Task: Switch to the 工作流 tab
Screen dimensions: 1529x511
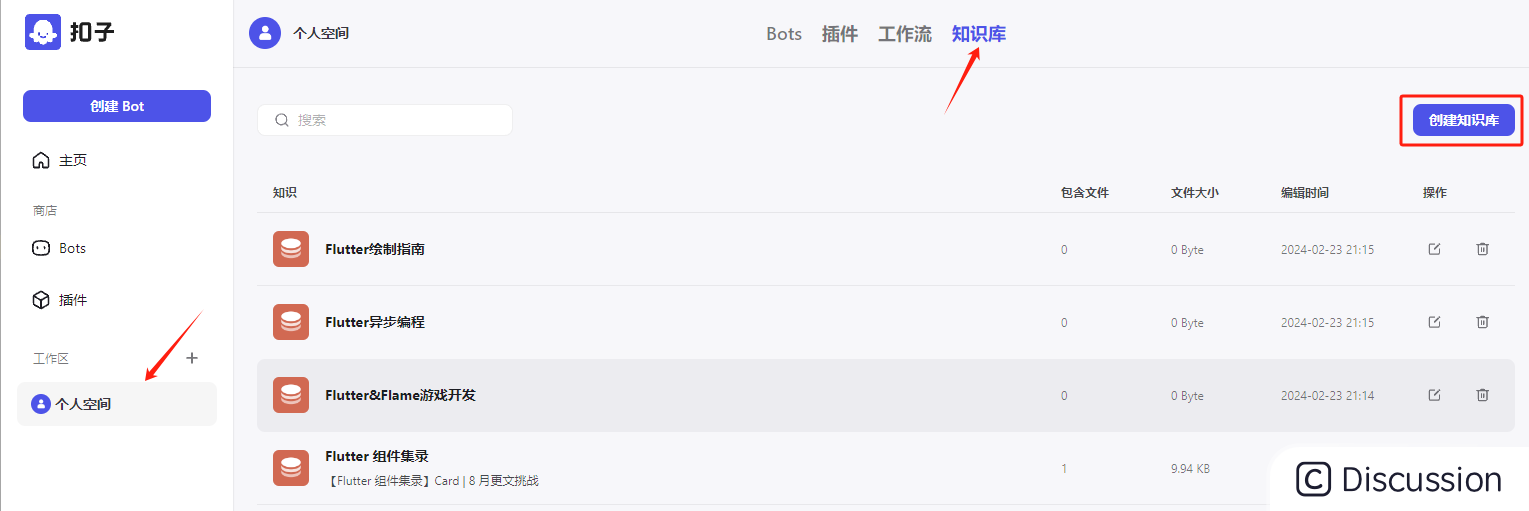Action: tap(905, 34)
